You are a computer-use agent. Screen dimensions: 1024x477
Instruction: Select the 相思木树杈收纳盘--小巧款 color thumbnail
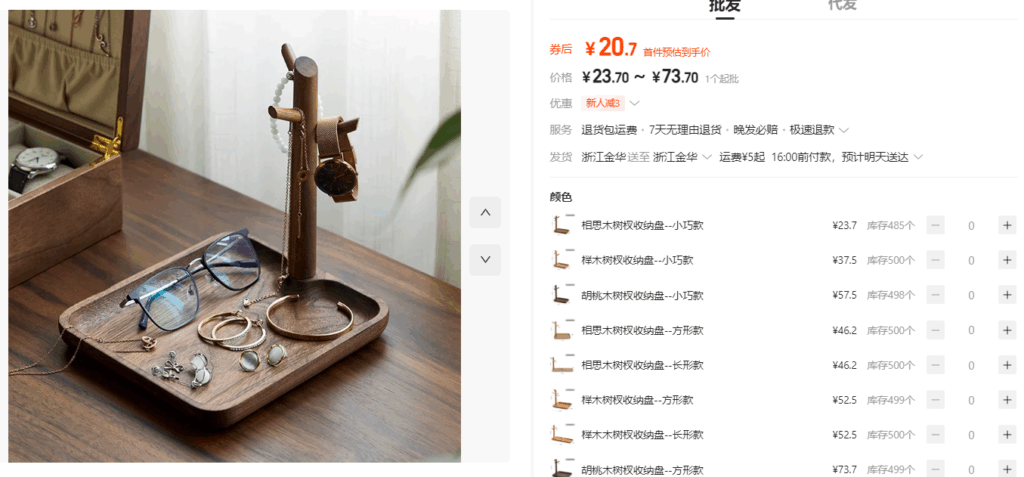click(x=563, y=225)
